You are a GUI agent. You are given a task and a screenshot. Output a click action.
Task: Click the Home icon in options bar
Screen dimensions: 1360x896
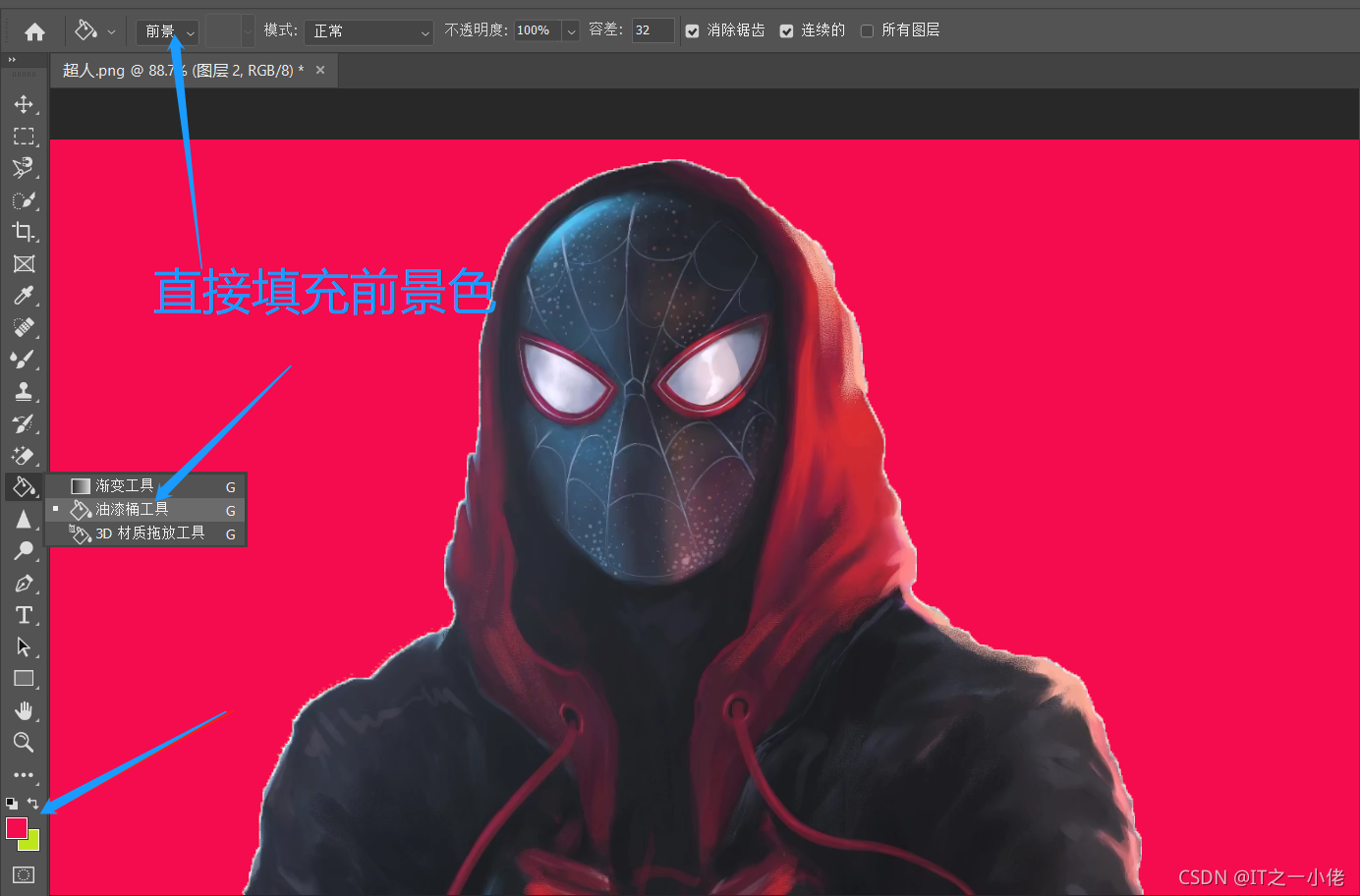34,32
